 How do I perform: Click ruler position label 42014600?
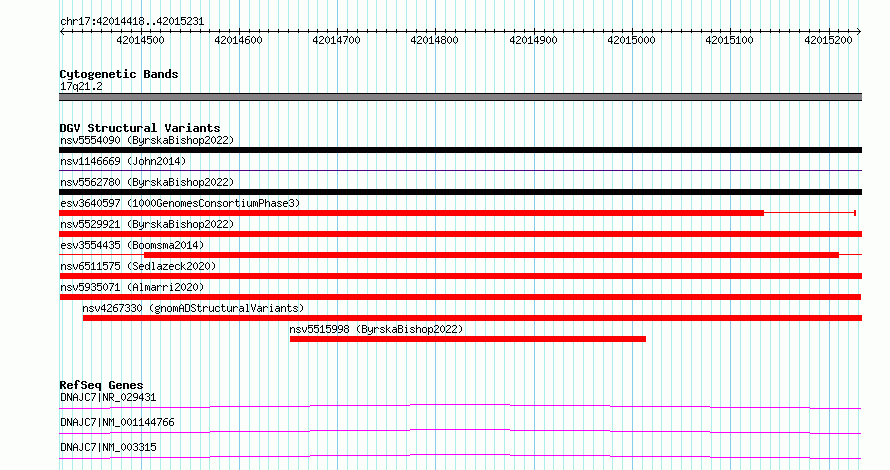(x=238, y=40)
